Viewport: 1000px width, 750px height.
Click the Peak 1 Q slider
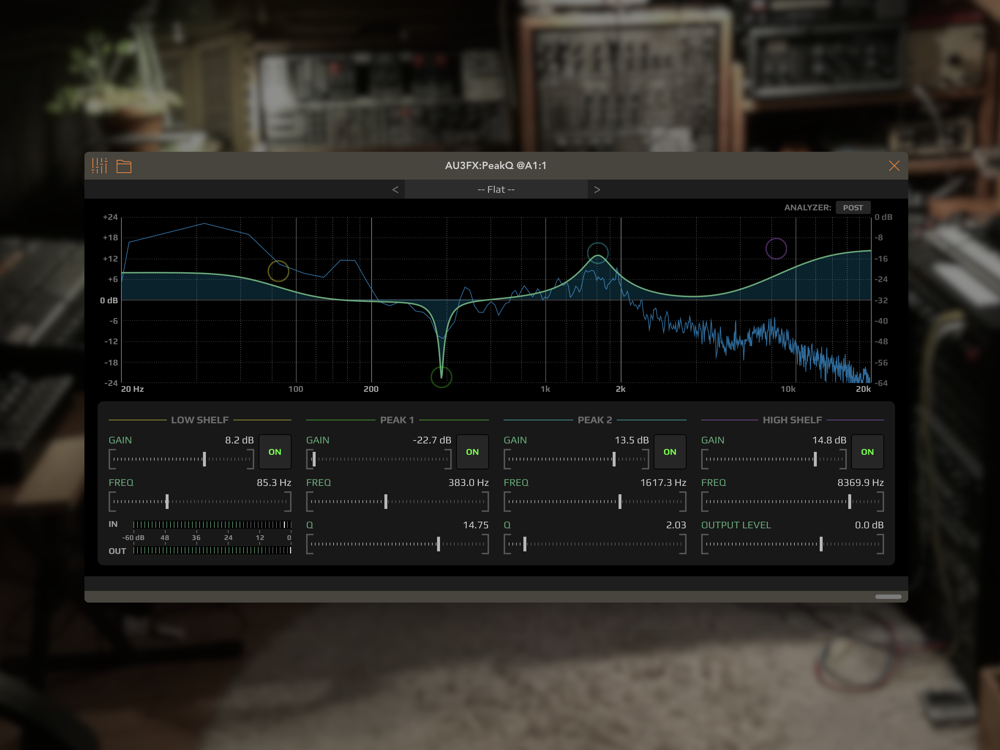pos(397,544)
